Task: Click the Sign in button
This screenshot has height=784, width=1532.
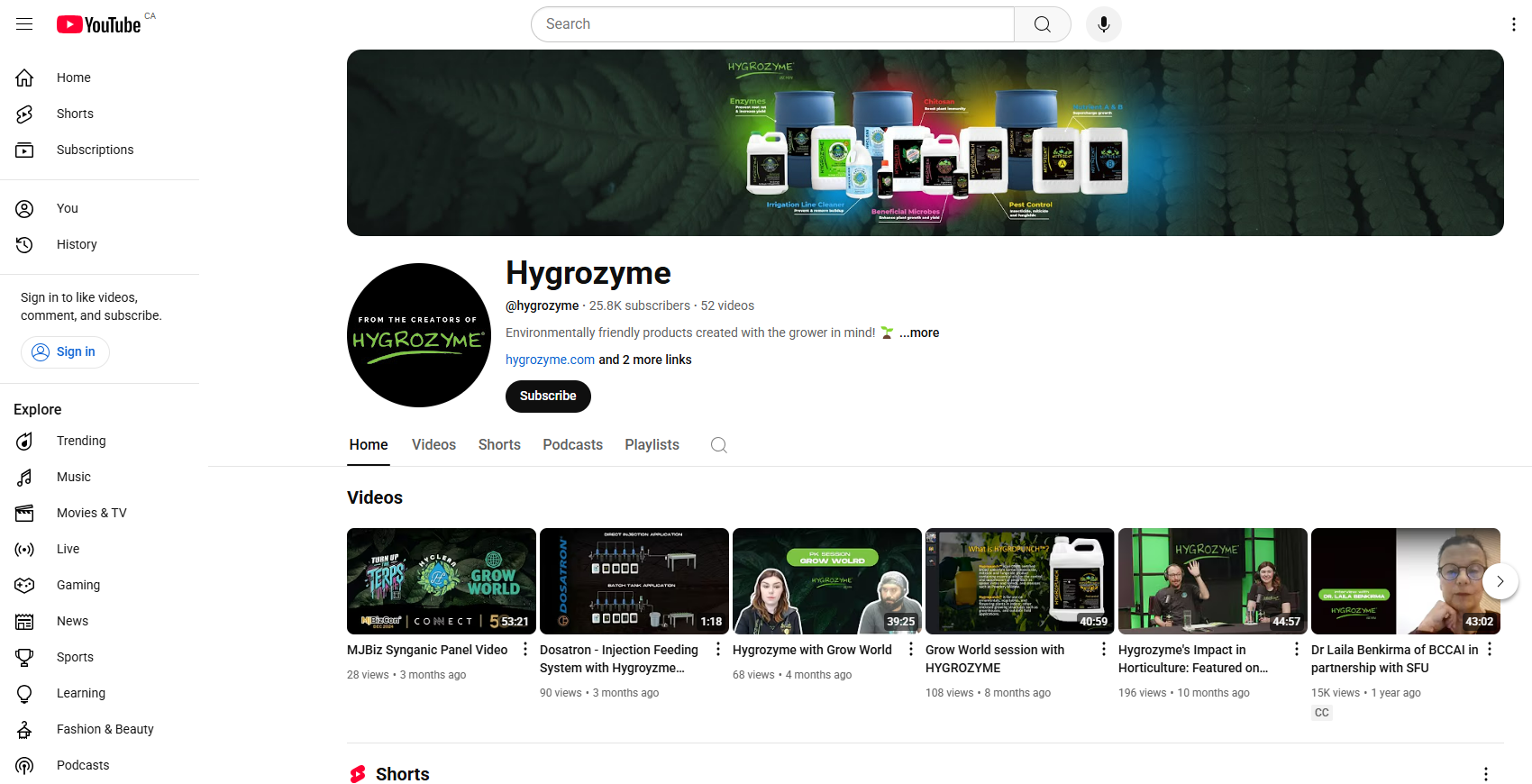Action: [x=65, y=352]
